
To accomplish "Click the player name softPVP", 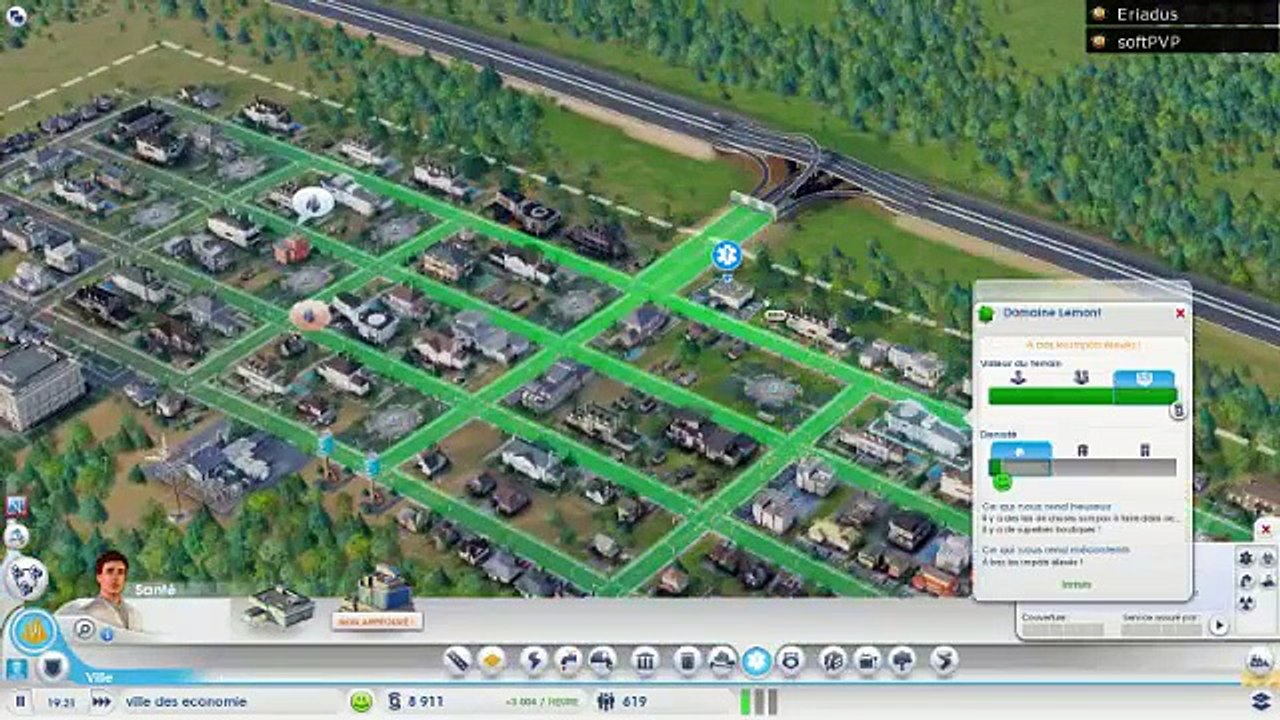I will [x=1148, y=42].
